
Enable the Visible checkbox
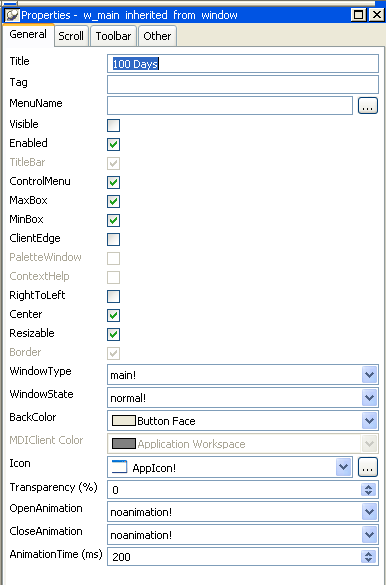pyautogui.click(x=113, y=125)
